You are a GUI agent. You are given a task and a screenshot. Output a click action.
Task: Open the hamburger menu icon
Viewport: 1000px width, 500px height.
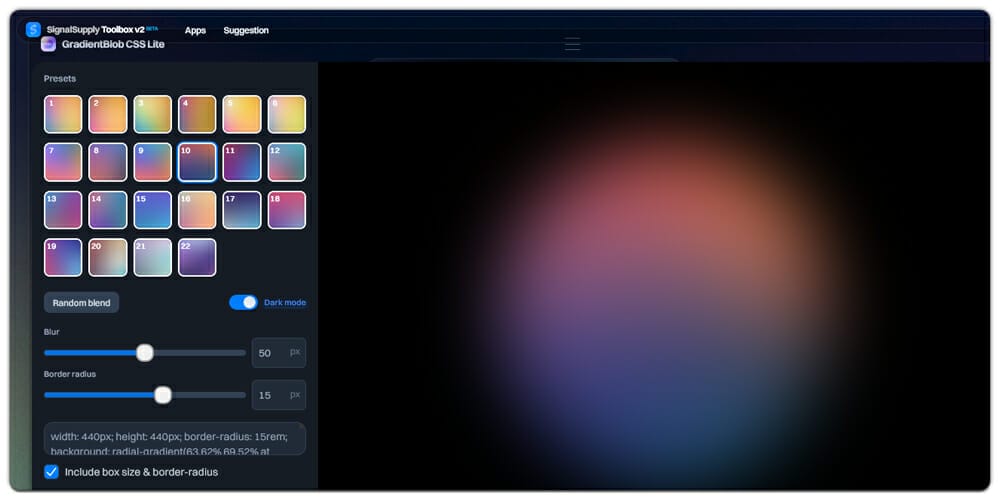click(x=572, y=44)
